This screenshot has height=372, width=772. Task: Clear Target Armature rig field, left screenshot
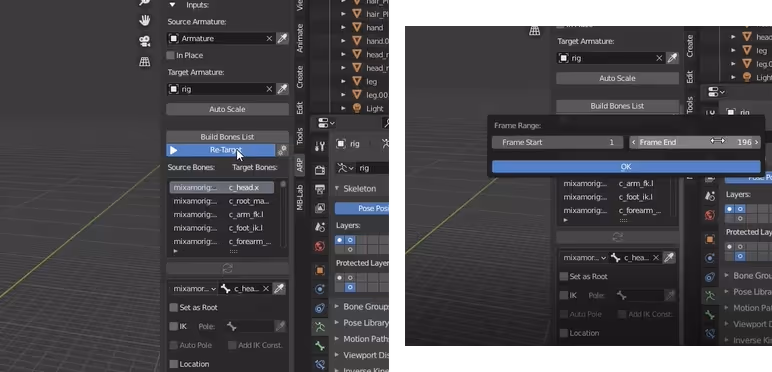[x=269, y=89]
